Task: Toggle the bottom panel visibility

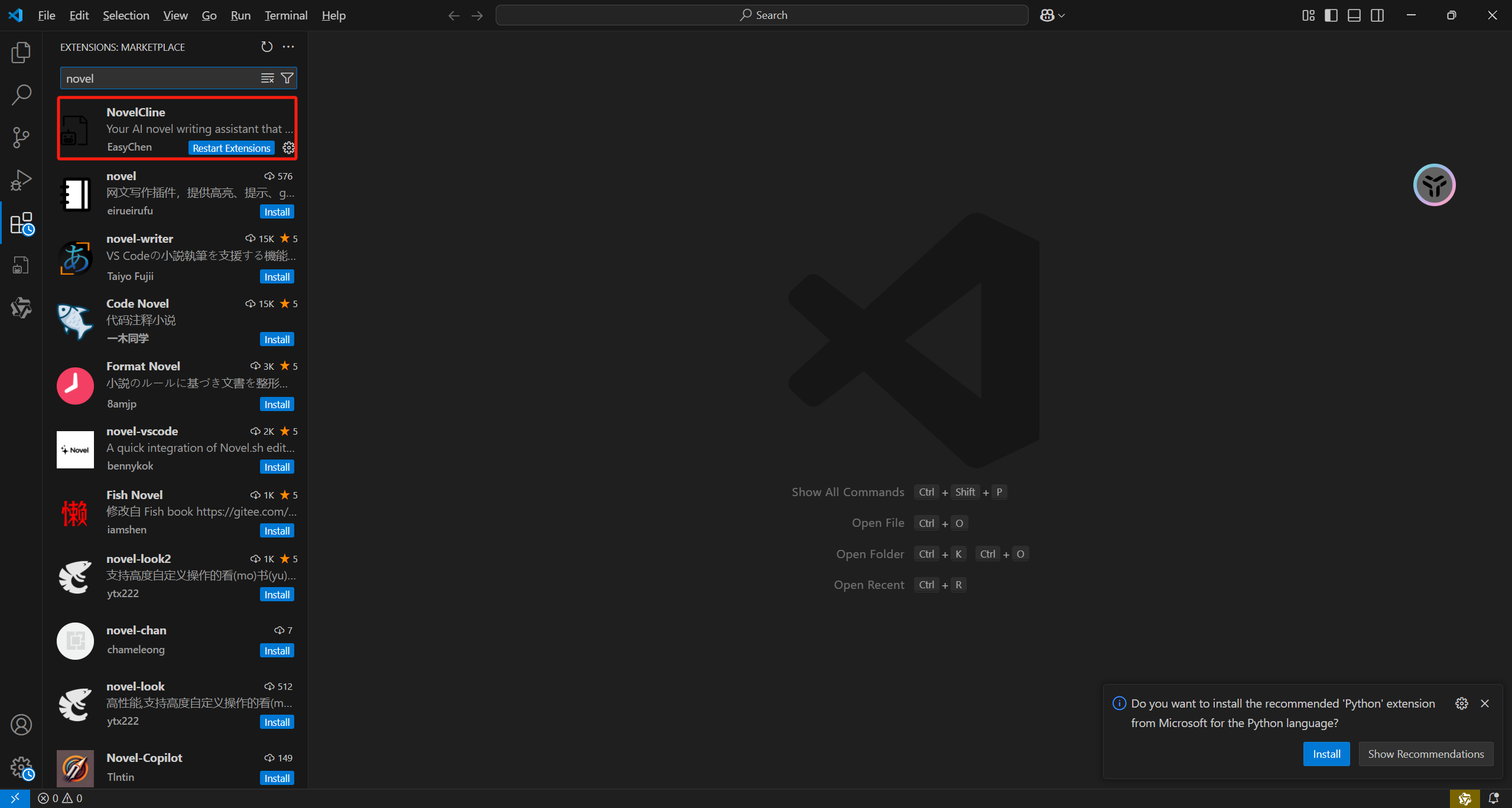Action: coord(1354,15)
